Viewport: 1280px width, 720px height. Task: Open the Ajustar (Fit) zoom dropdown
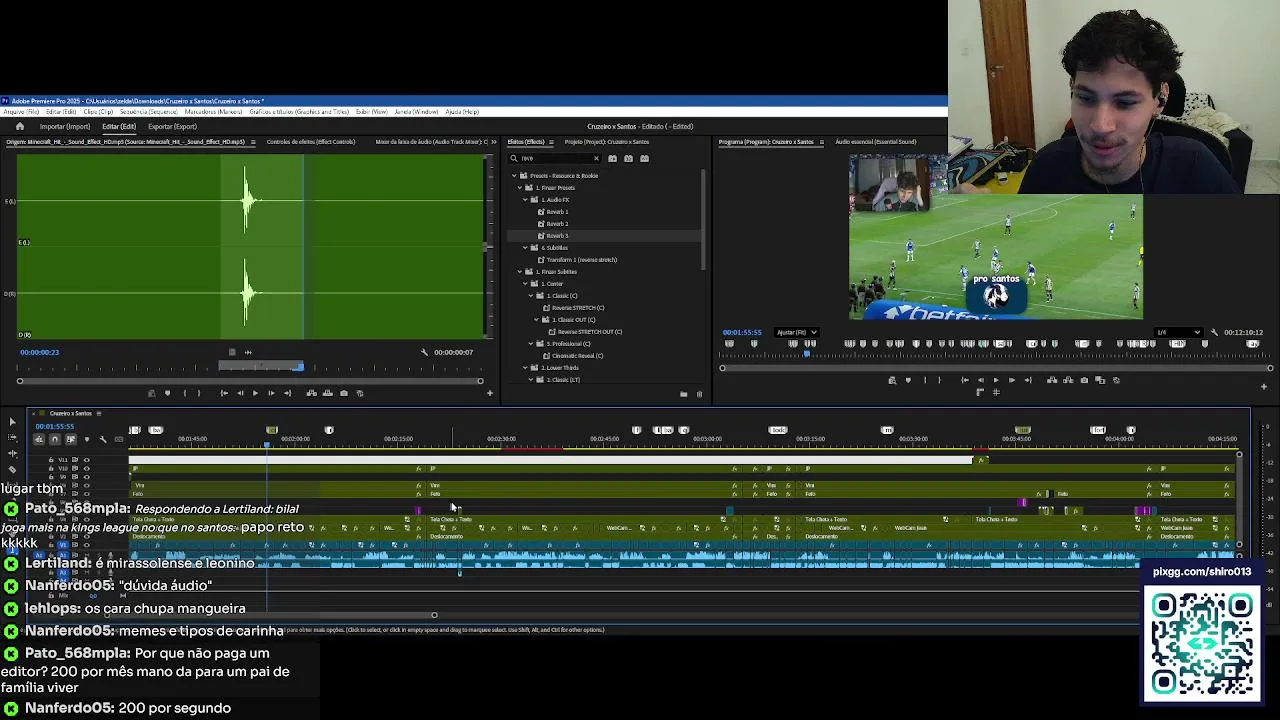click(797, 332)
